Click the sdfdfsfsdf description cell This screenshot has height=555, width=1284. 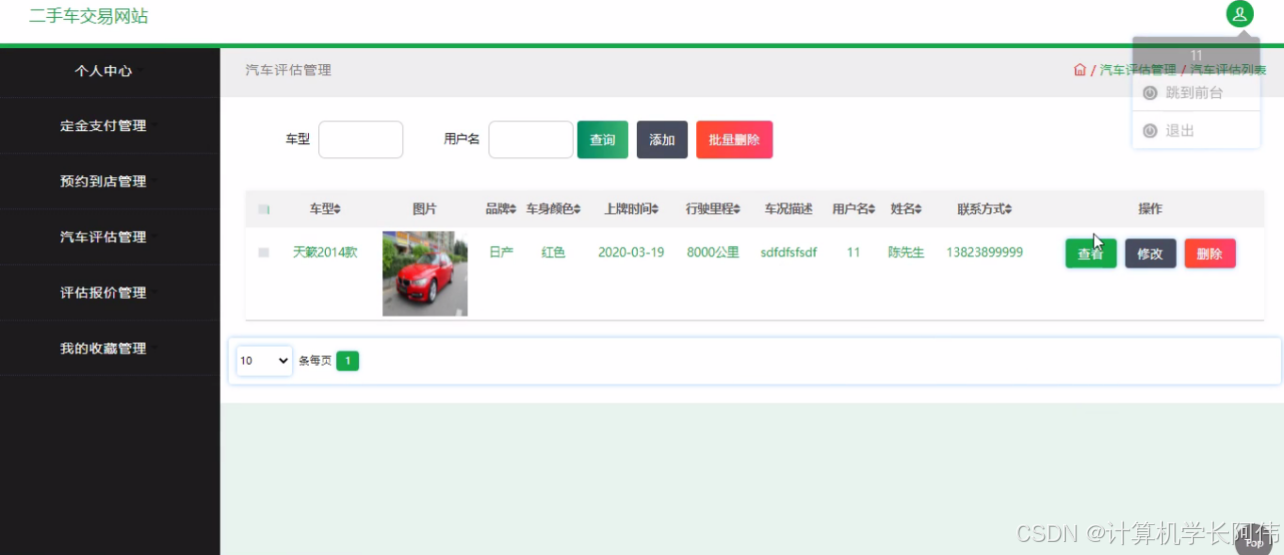(789, 253)
